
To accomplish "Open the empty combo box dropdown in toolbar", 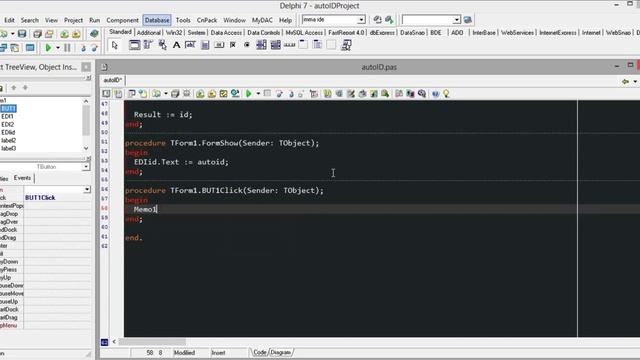I will [x=456, y=20].
